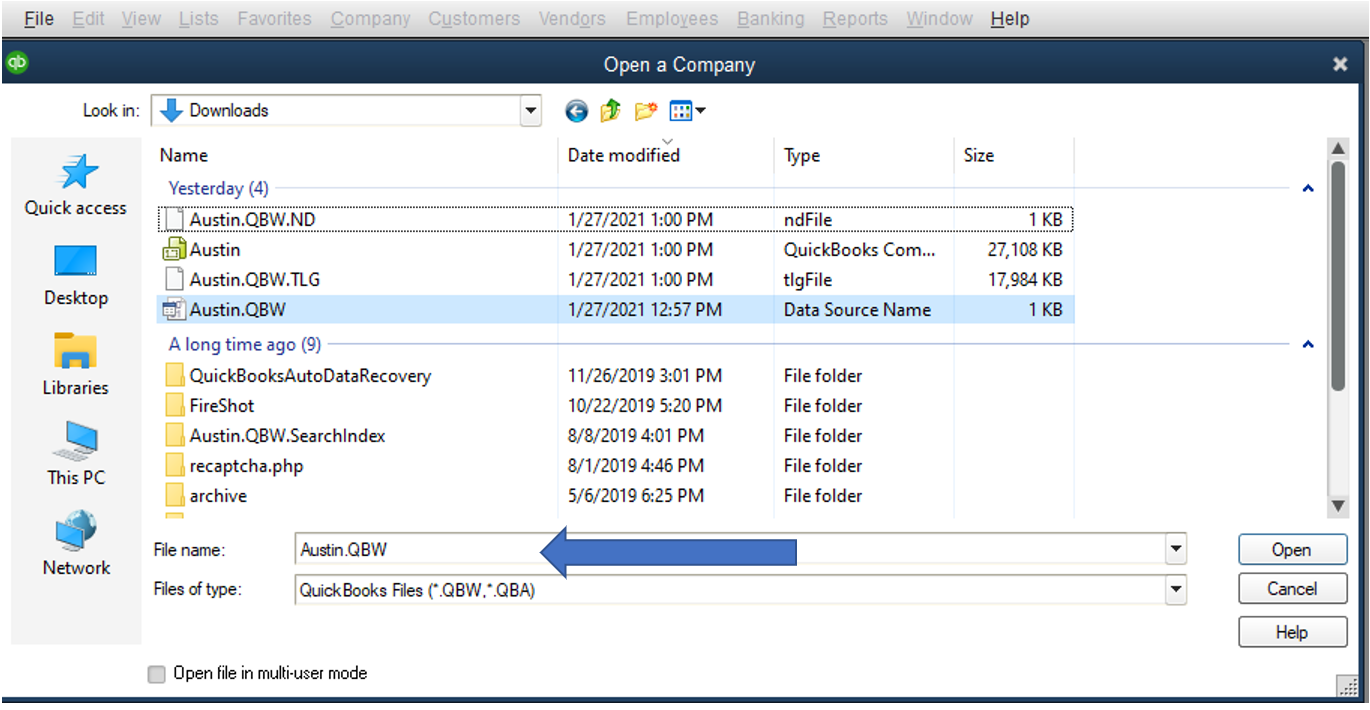Screen dimensions: 1370x710
Task: Click the QuickBooks logo icon in title bar
Action: coord(17,63)
